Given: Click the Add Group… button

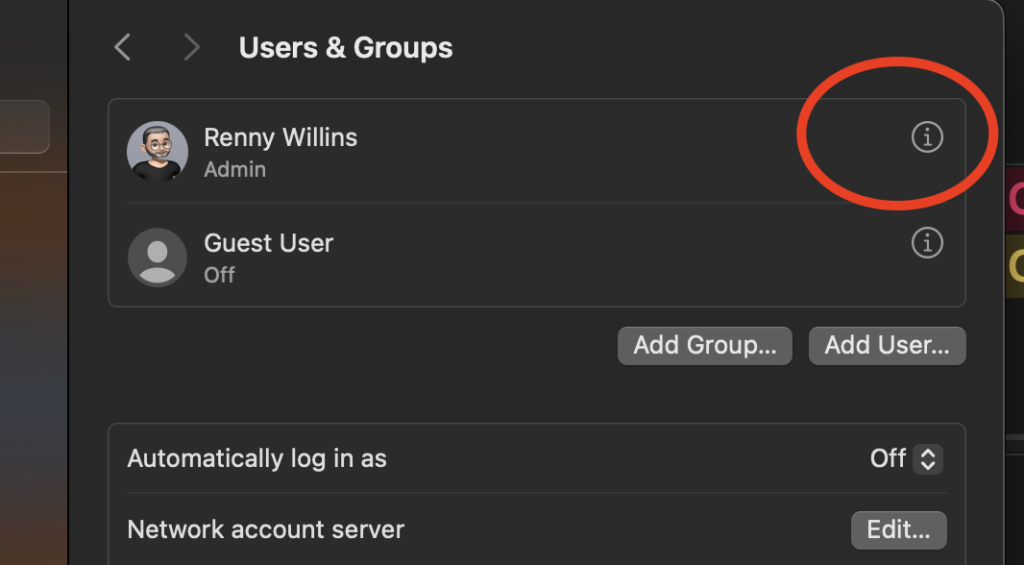Looking at the screenshot, I should click(x=705, y=346).
